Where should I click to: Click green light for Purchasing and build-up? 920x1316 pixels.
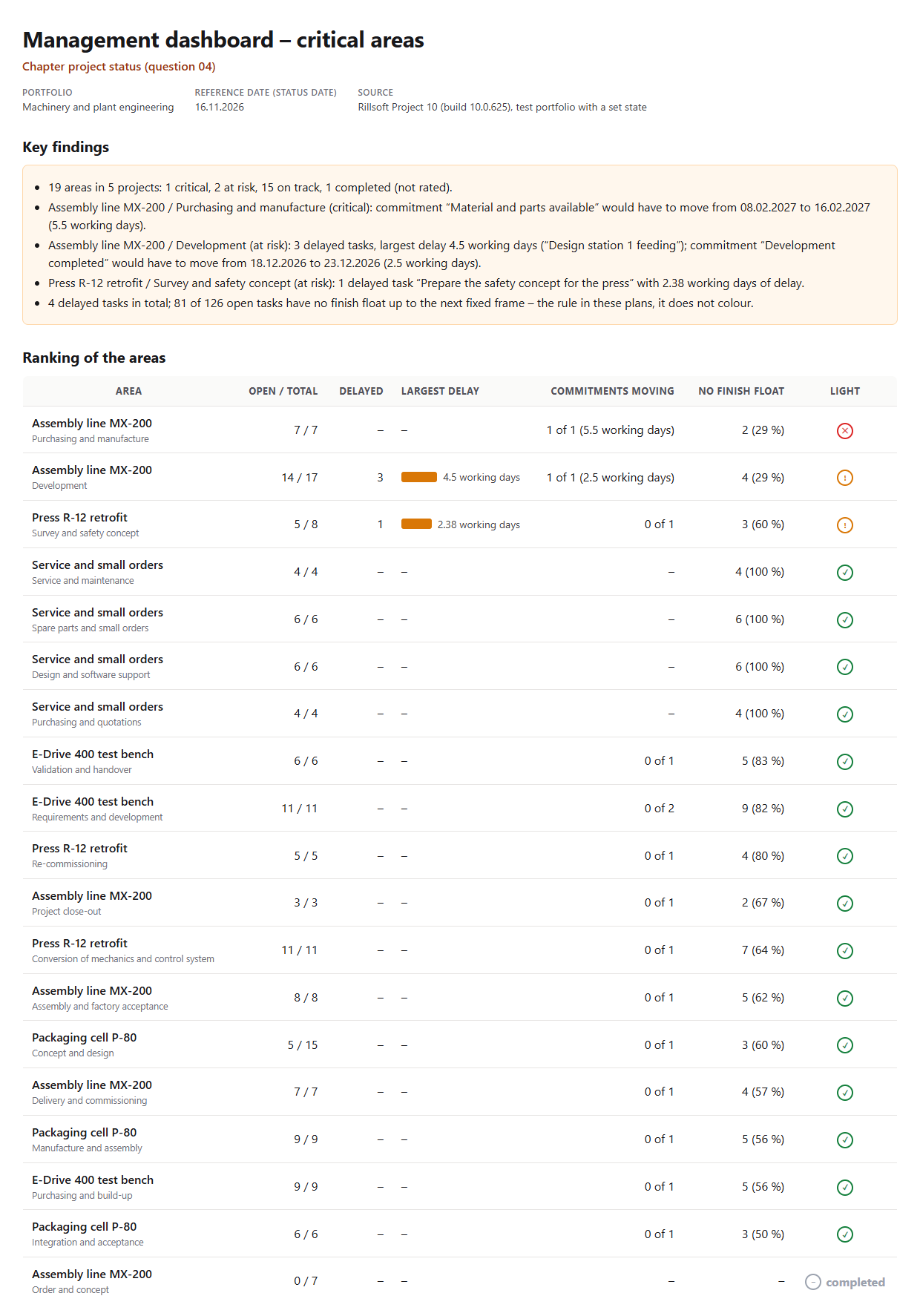(844, 1188)
